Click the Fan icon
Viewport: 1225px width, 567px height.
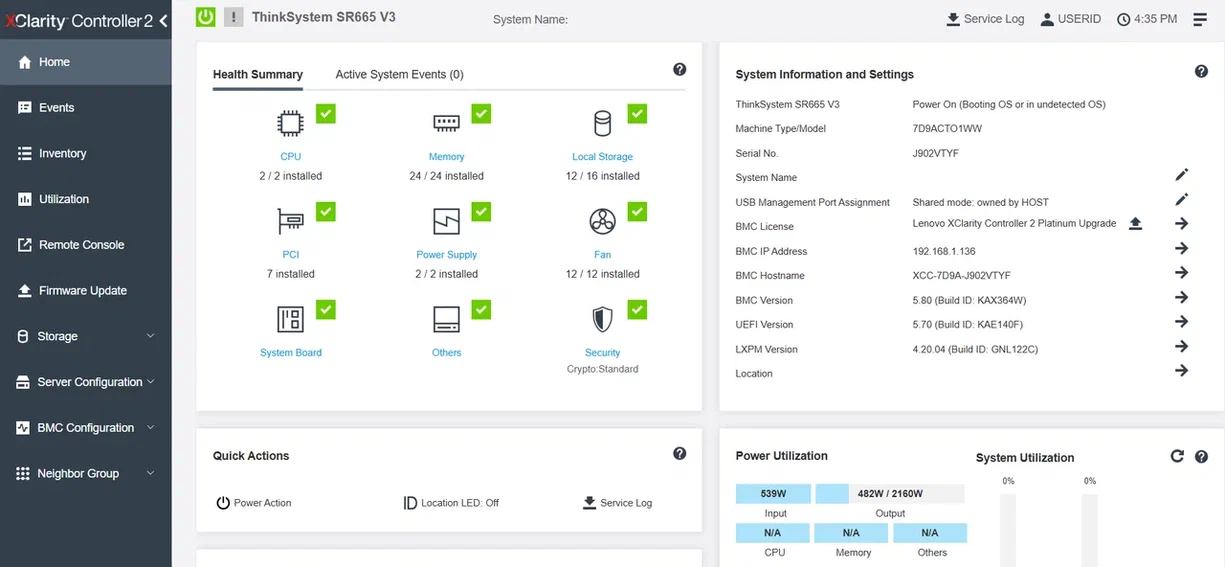pos(602,221)
